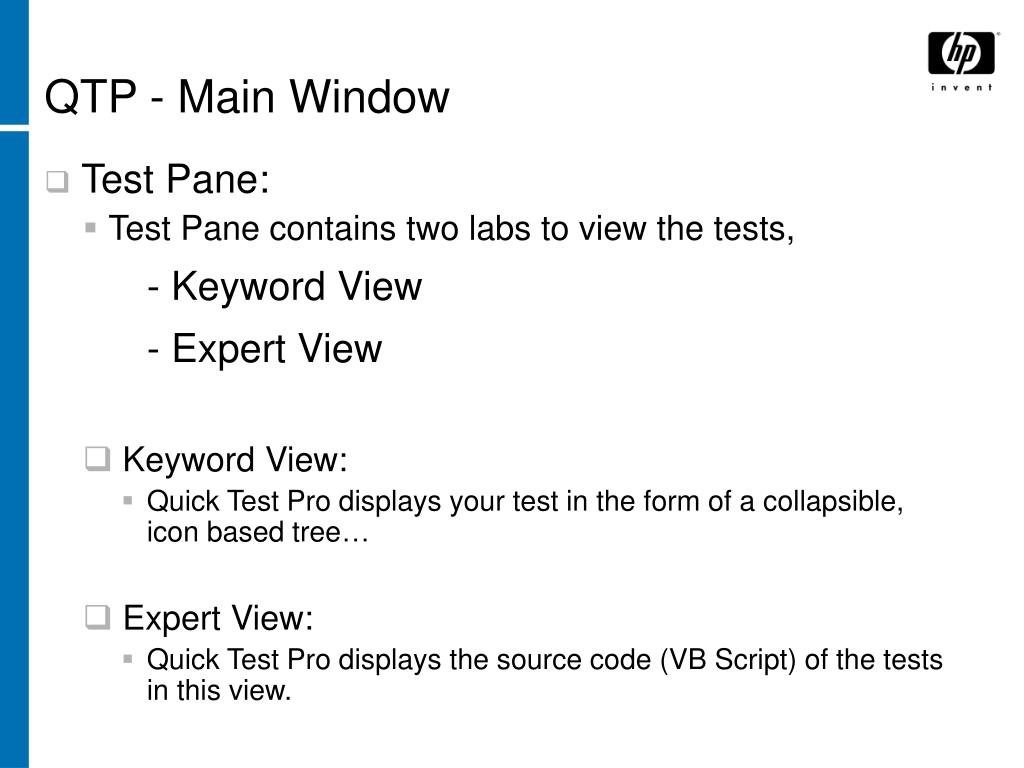The width and height of the screenshot is (1024, 768).
Task: Click the slide title 'QTP - Main Window'
Action: [247, 97]
